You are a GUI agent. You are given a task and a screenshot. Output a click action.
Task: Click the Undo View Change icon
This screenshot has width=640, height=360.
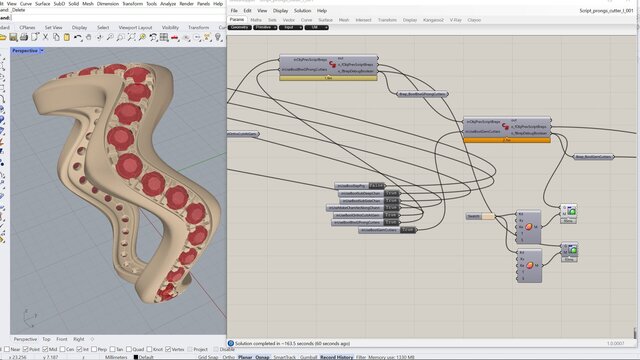(x=153, y=38)
